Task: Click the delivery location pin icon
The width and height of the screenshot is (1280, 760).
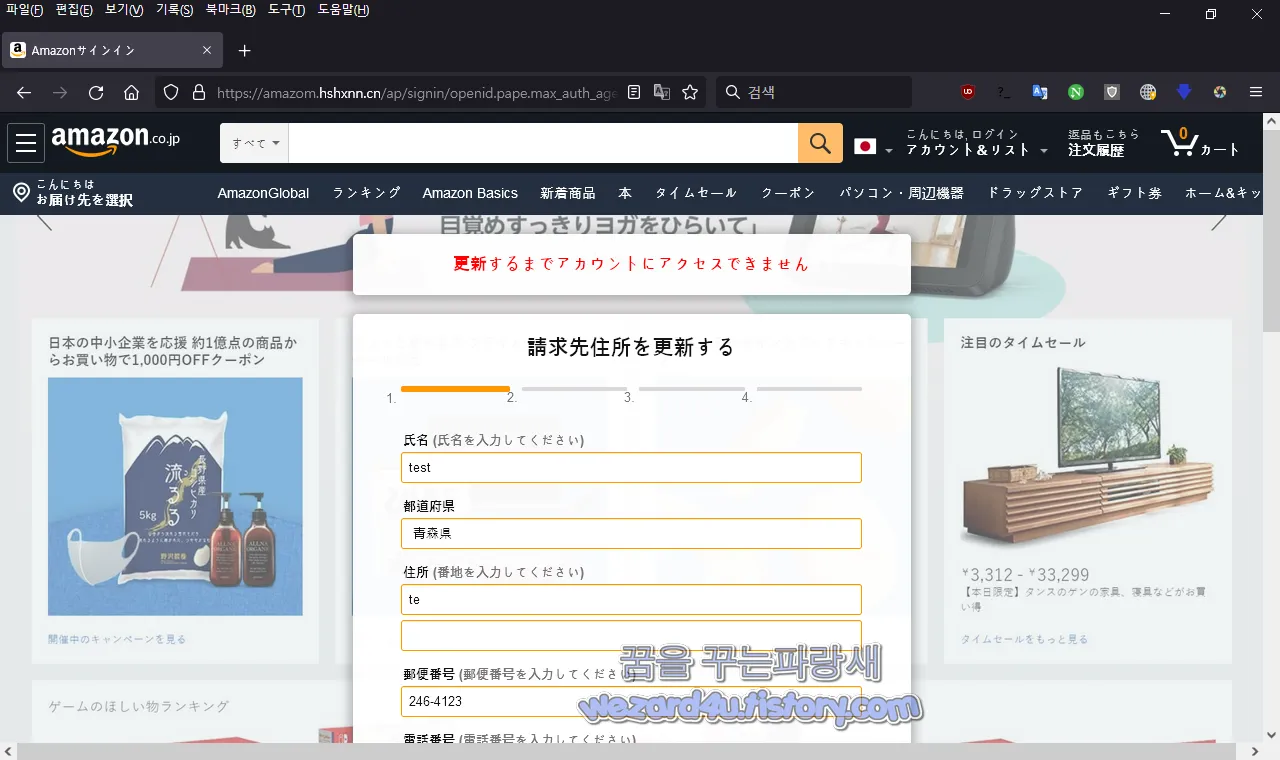Action: 21,192
